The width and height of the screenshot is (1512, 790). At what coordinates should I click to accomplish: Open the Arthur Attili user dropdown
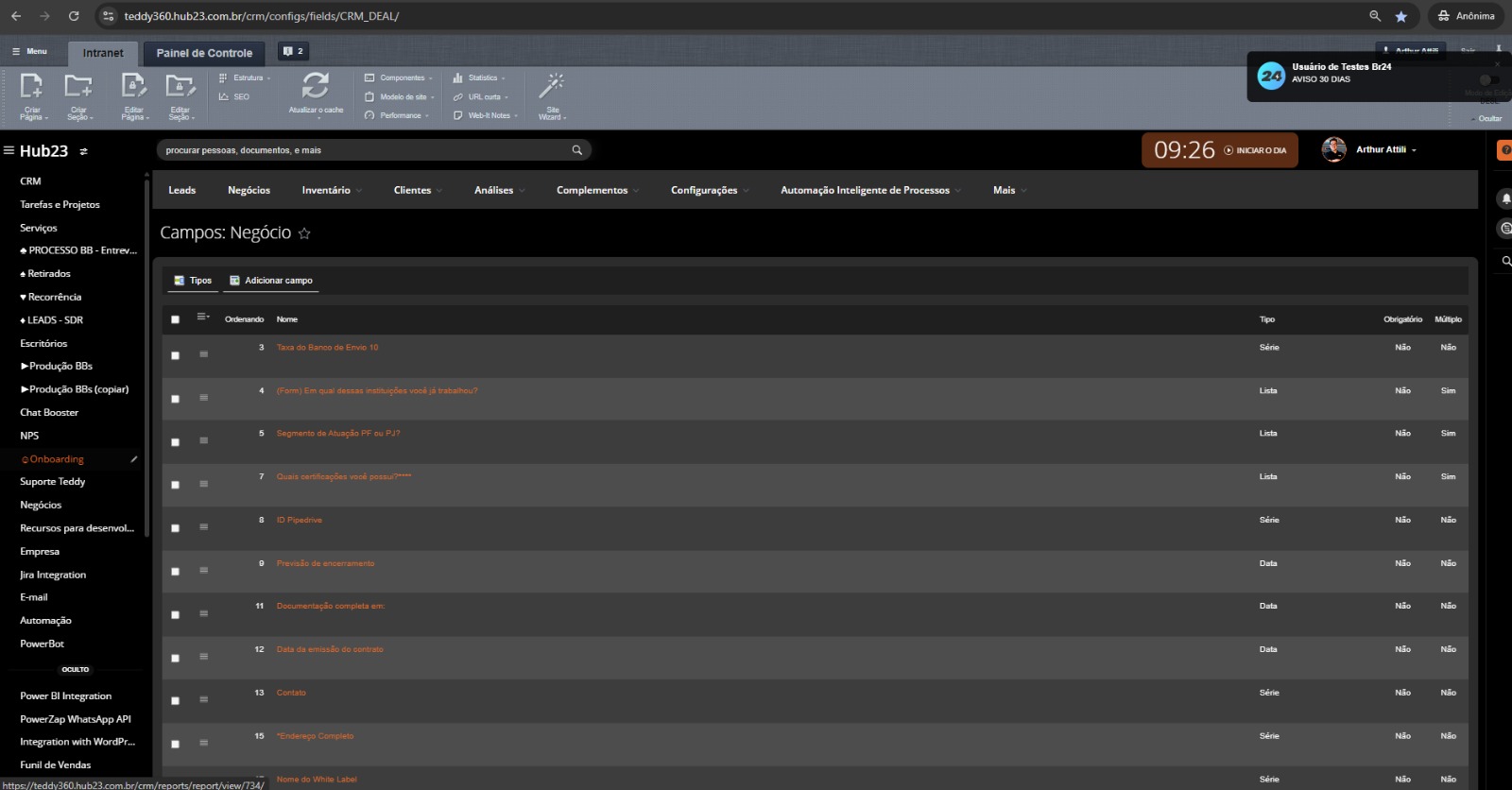point(1385,150)
